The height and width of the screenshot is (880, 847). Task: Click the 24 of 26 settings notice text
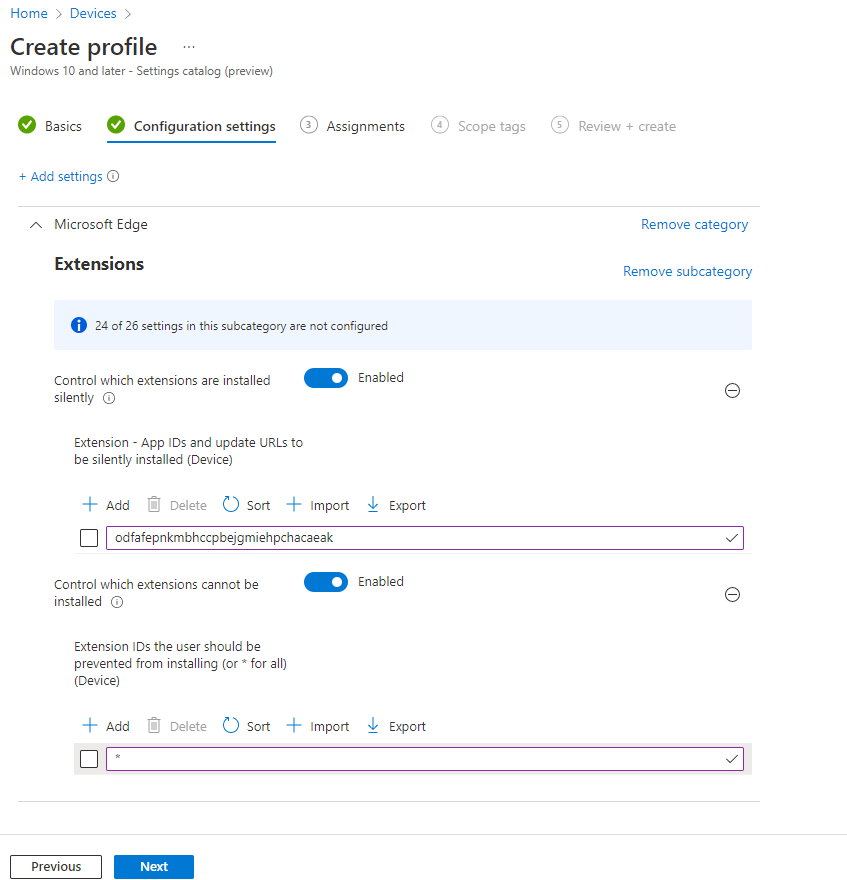[x=241, y=326]
